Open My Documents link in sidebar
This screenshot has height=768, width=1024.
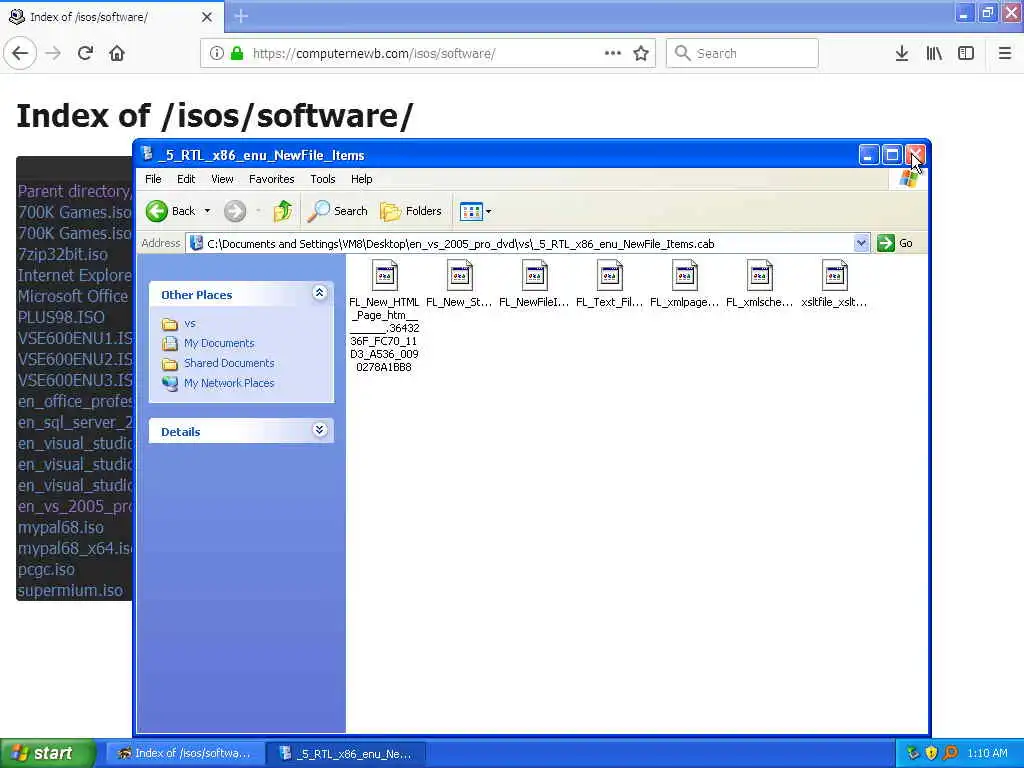tap(219, 343)
